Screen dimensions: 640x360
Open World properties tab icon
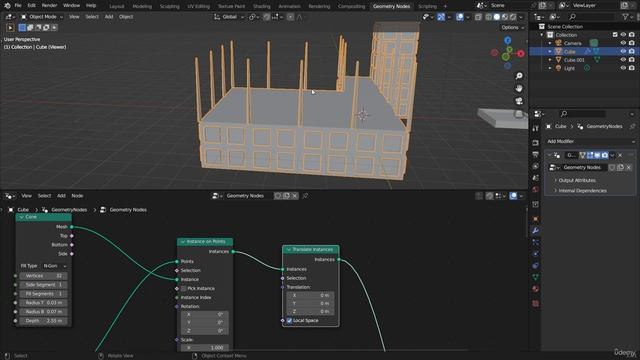536,189
